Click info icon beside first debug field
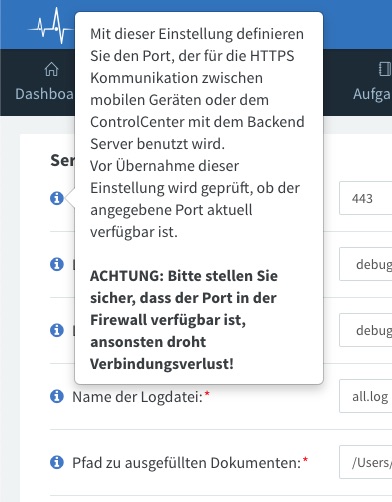 (x=57, y=264)
